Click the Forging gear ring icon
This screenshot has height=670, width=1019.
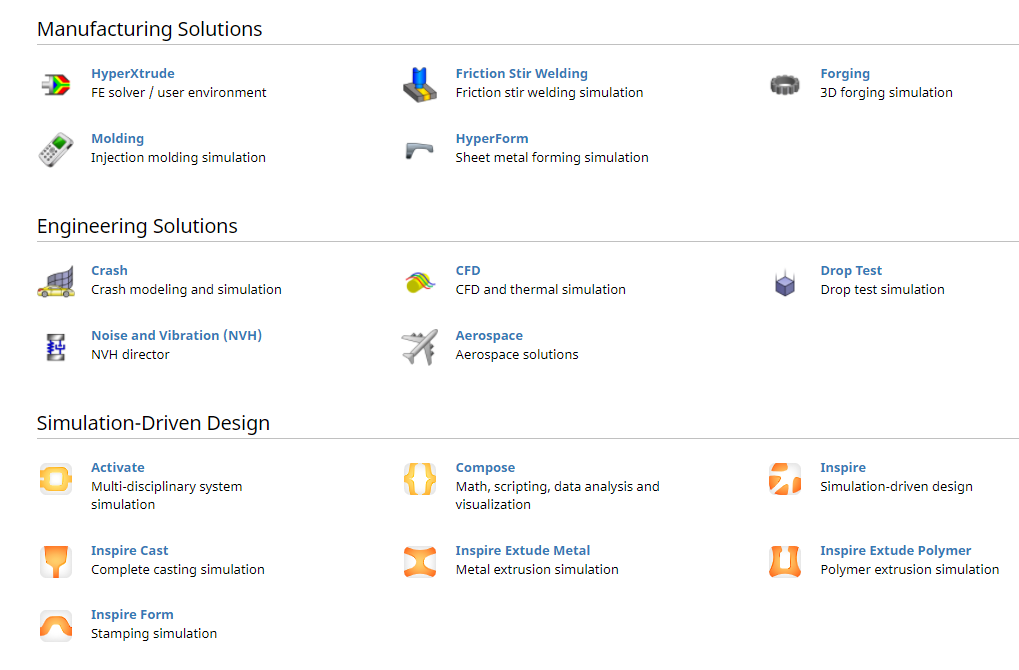[x=784, y=85]
